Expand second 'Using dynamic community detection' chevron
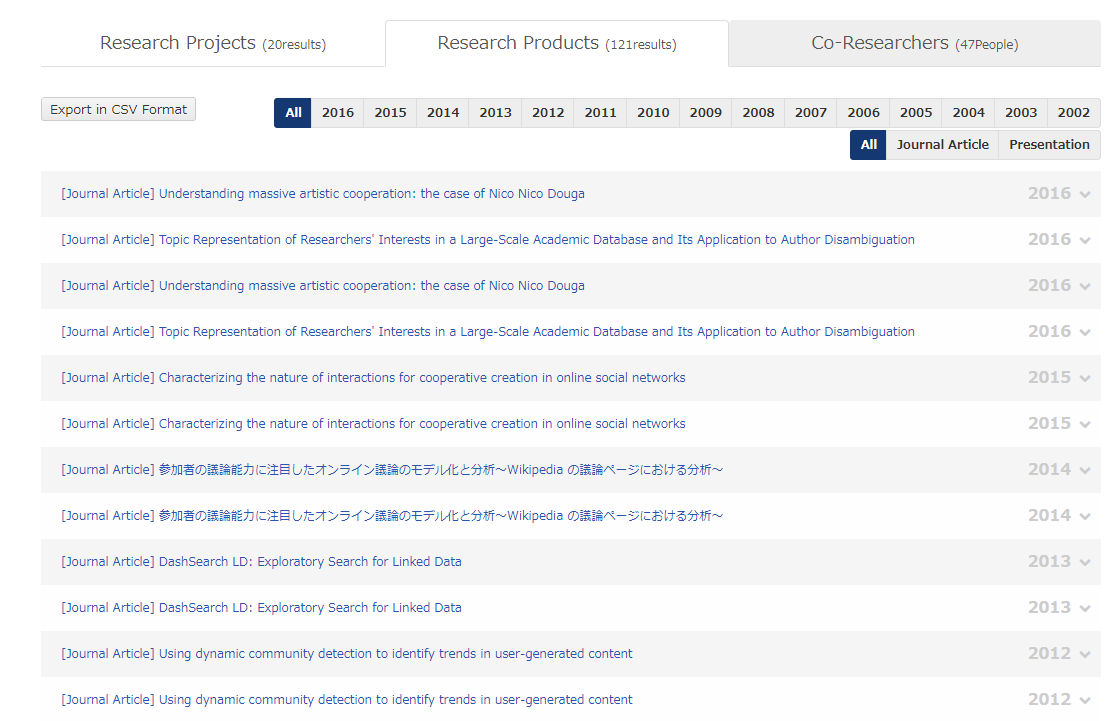 tap(1085, 700)
